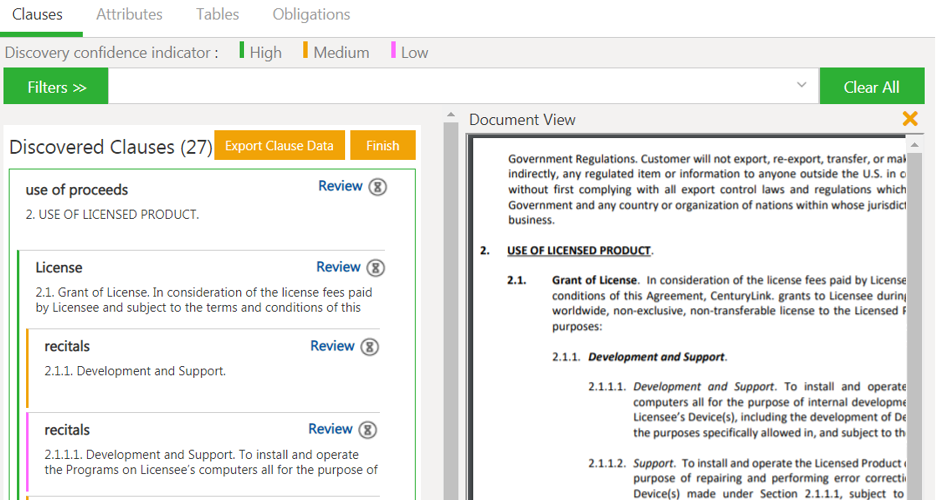
Task: Review the License clause
Action: coord(338,267)
